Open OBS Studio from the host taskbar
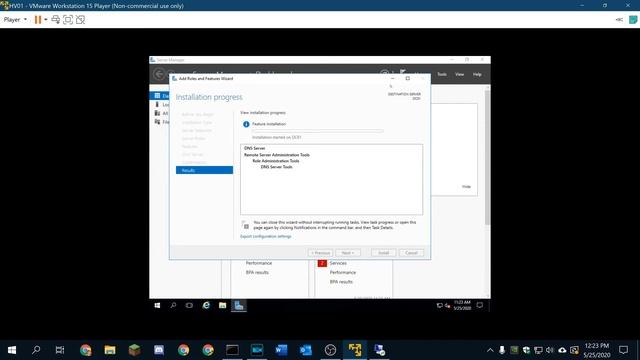 point(330,350)
